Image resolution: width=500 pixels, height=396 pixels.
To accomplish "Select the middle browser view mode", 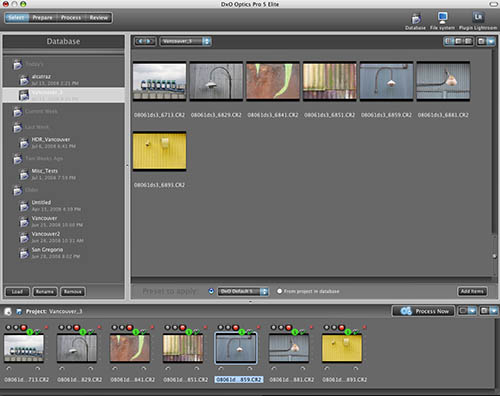I will coord(458,41).
